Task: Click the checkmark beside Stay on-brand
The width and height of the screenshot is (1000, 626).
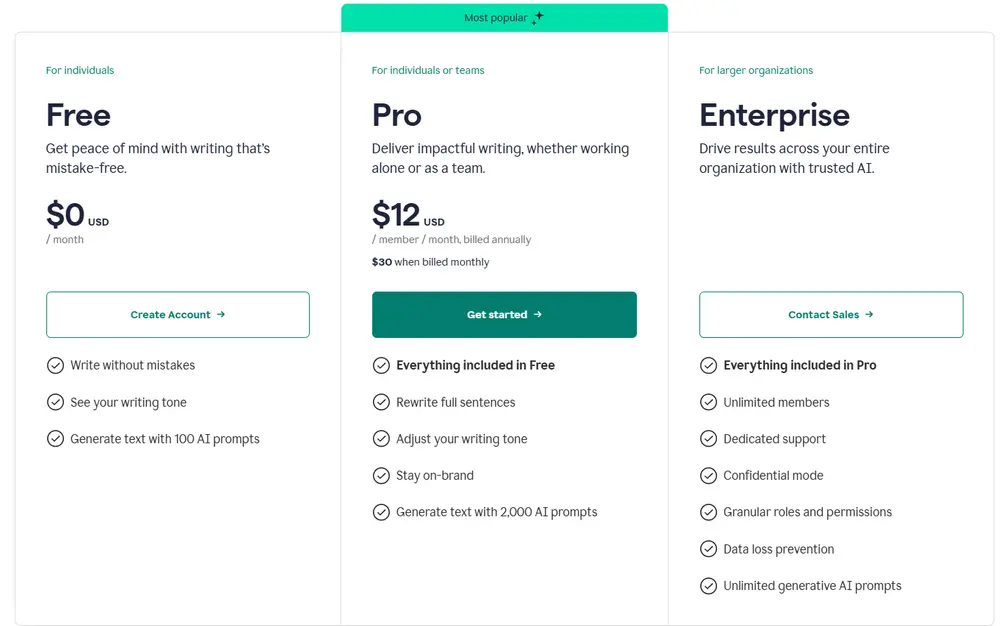Action: (381, 475)
